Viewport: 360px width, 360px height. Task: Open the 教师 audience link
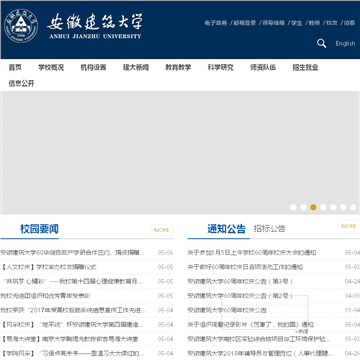tap(314, 23)
